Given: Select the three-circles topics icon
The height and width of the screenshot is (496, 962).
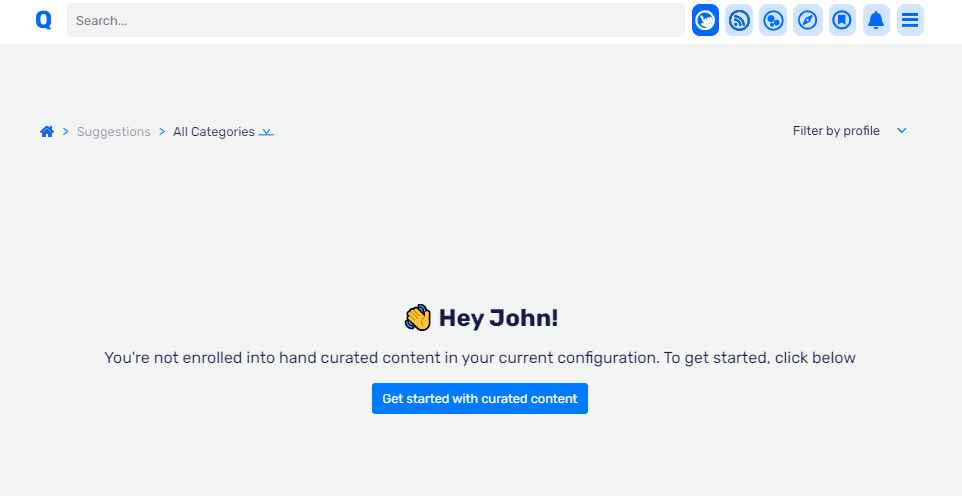Looking at the screenshot, I should coord(772,20).
